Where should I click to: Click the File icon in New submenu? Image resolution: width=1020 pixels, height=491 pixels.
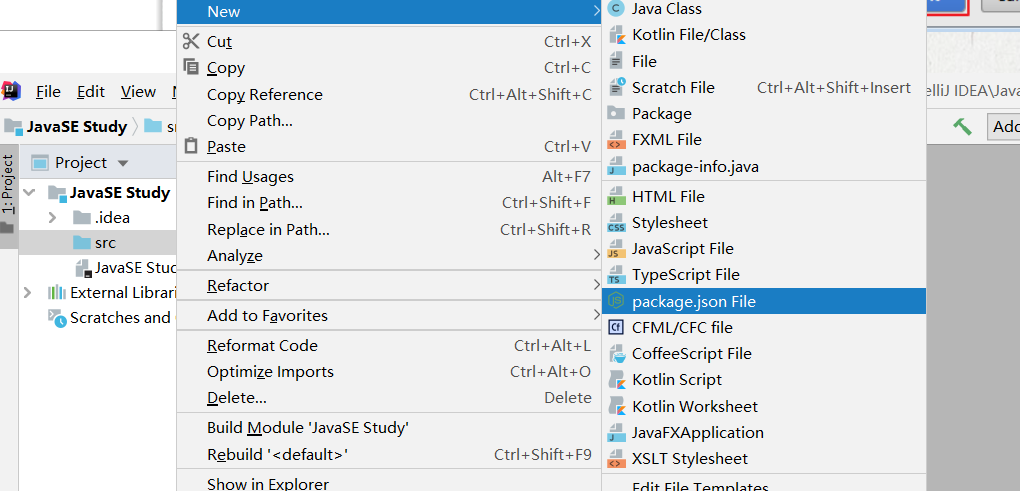[615, 61]
